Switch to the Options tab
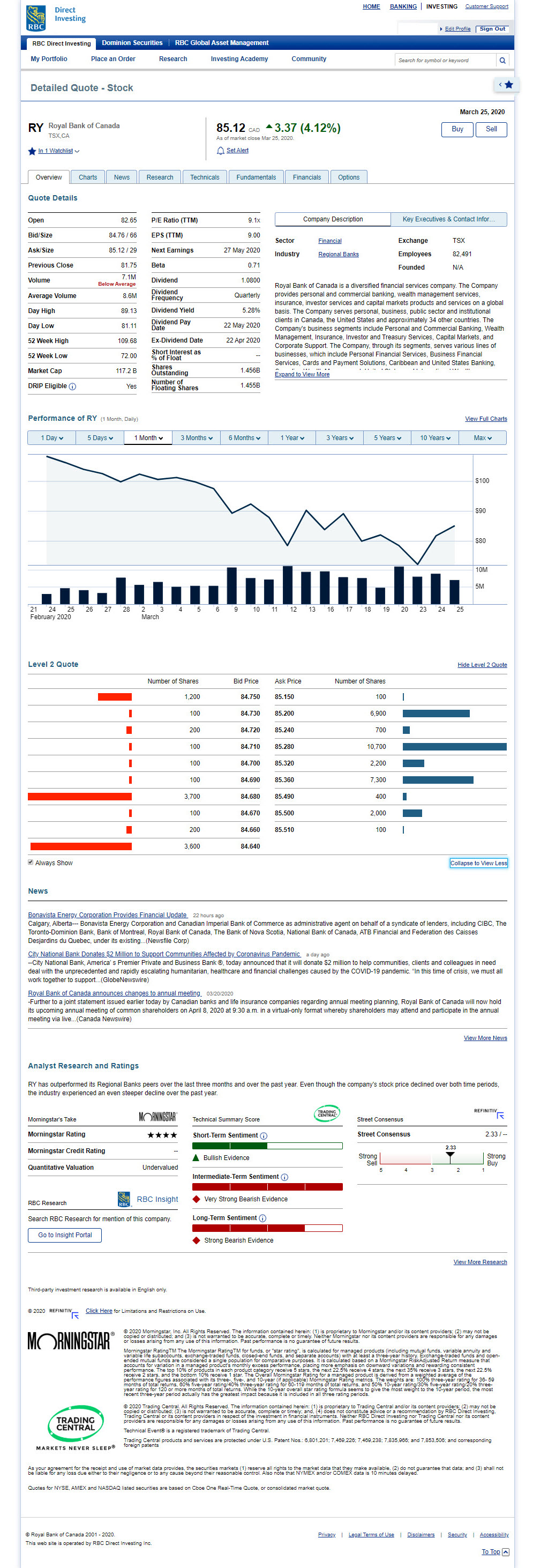This screenshot has width=533, height=1568. click(349, 177)
